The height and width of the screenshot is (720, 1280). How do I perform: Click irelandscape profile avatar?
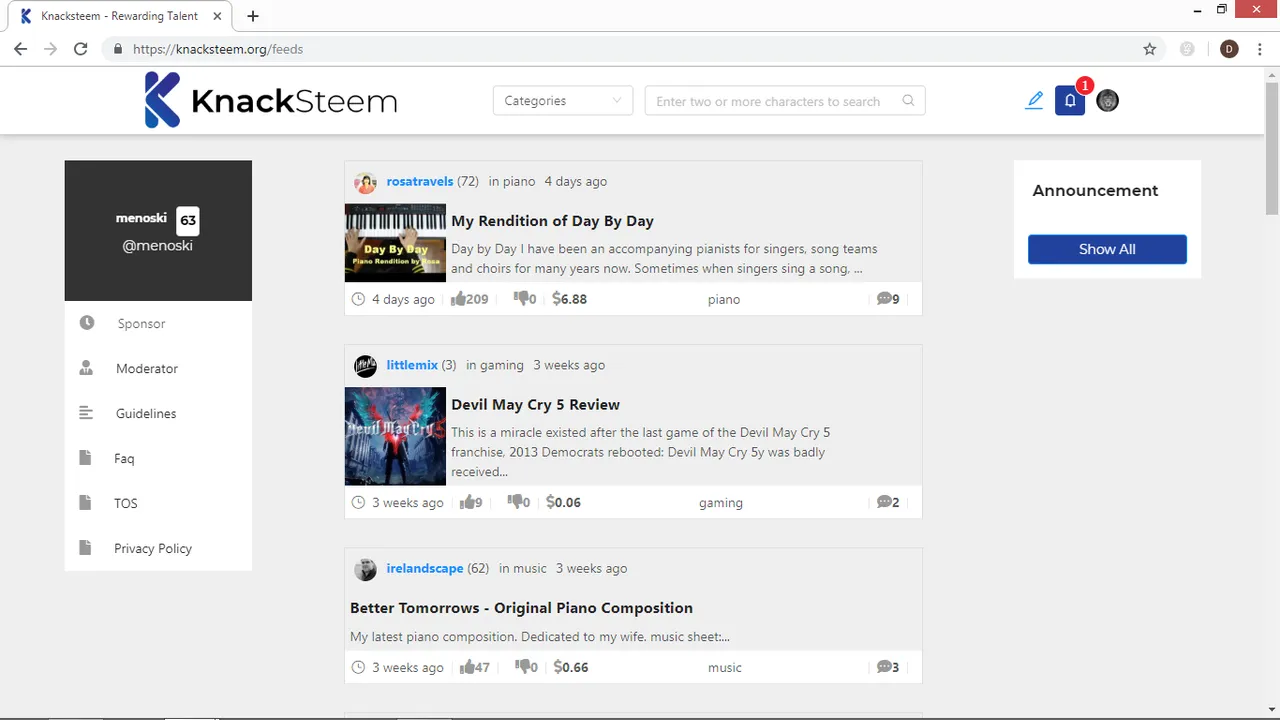(365, 569)
